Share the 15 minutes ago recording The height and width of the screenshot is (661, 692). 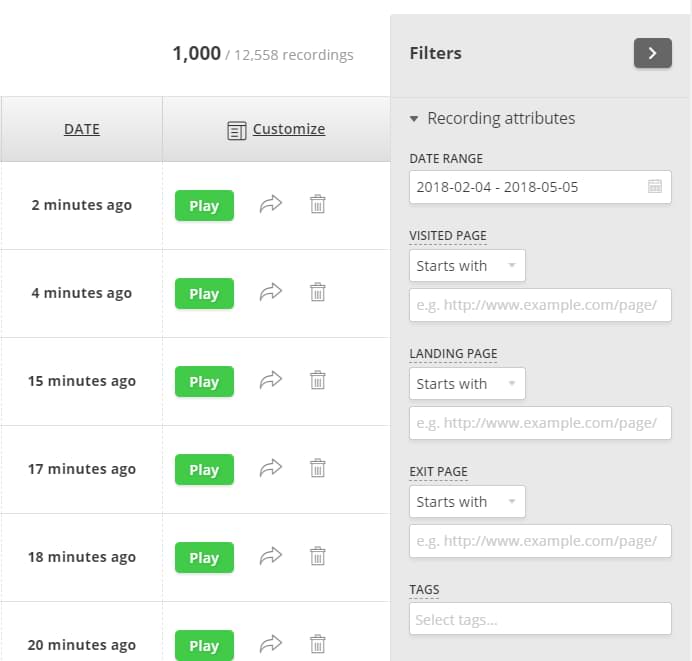pos(271,380)
